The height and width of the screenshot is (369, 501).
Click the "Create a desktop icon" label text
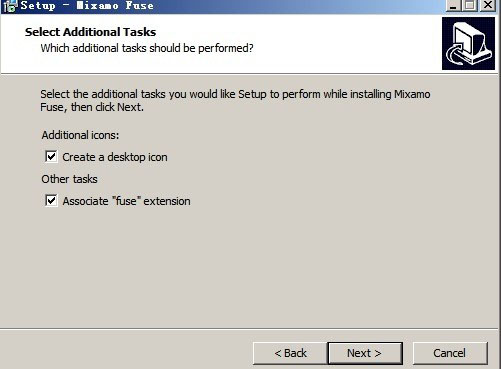115,157
